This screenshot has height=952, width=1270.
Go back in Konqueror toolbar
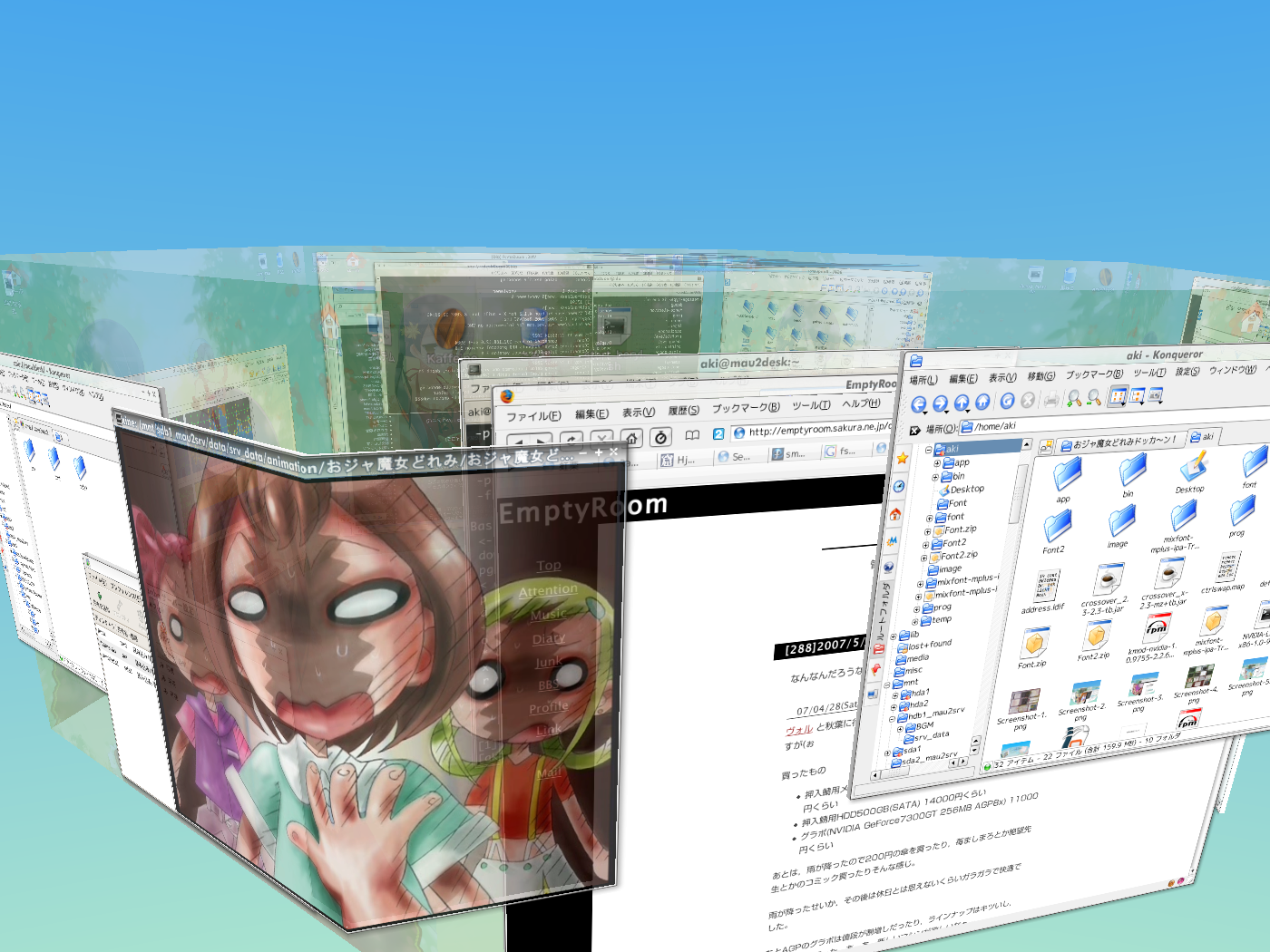click(x=918, y=404)
